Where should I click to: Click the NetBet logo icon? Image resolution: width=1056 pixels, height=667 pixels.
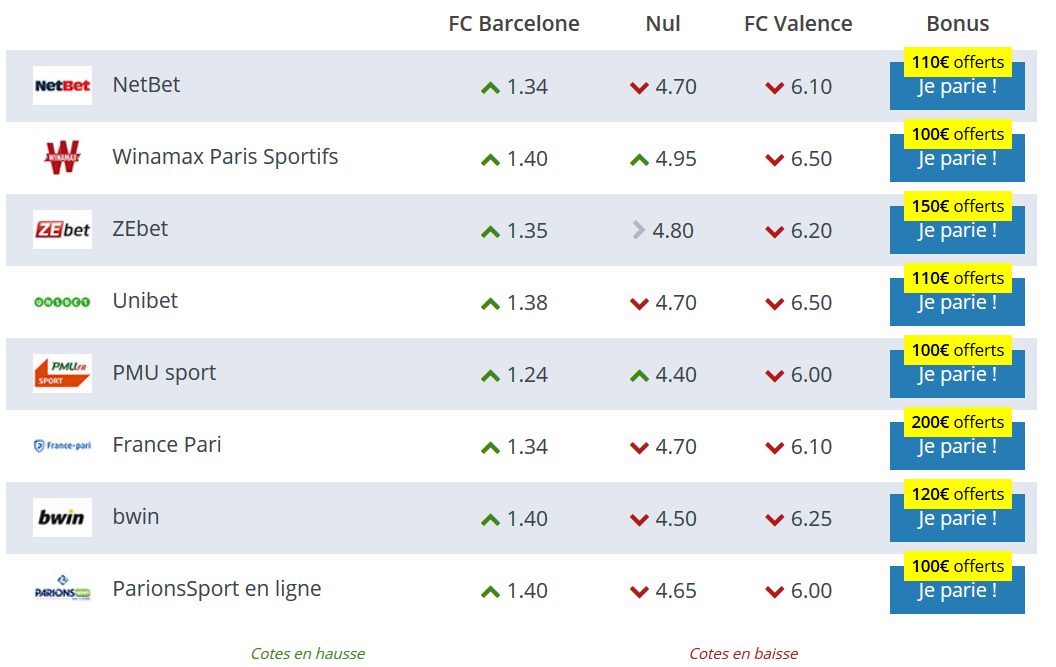click(x=62, y=86)
